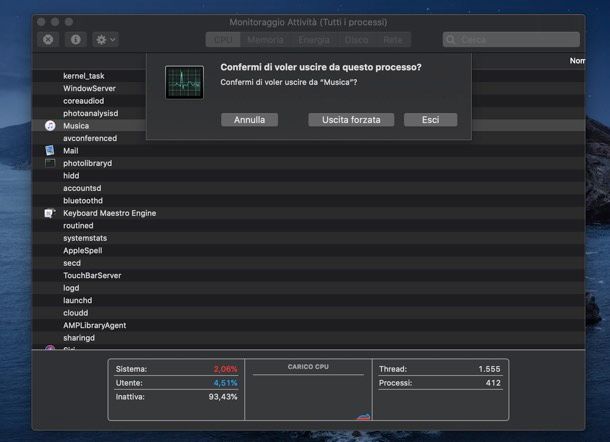Click the CARICO CPU graph
Viewport: 610px width, 442px height.
click(308, 397)
